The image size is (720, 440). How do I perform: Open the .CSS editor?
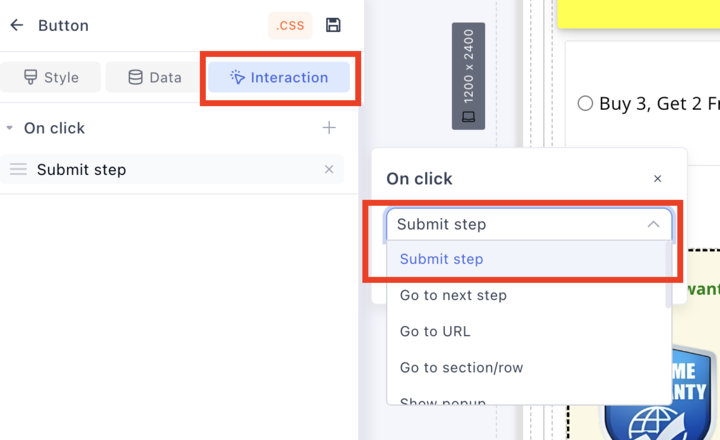(290, 26)
